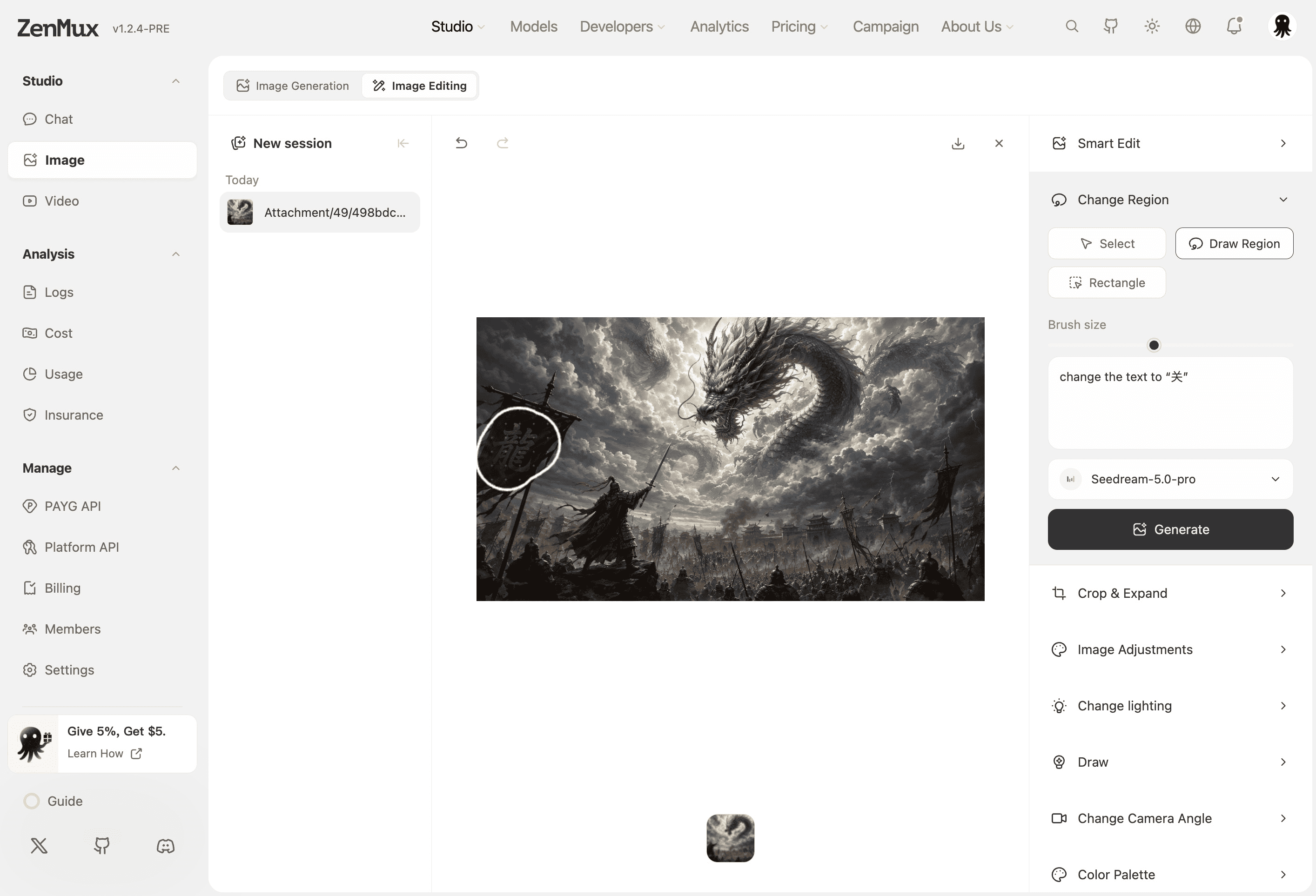The image size is (1316, 896).
Task: Open the Seedream-5.0-pro model dropdown
Action: [1170, 479]
